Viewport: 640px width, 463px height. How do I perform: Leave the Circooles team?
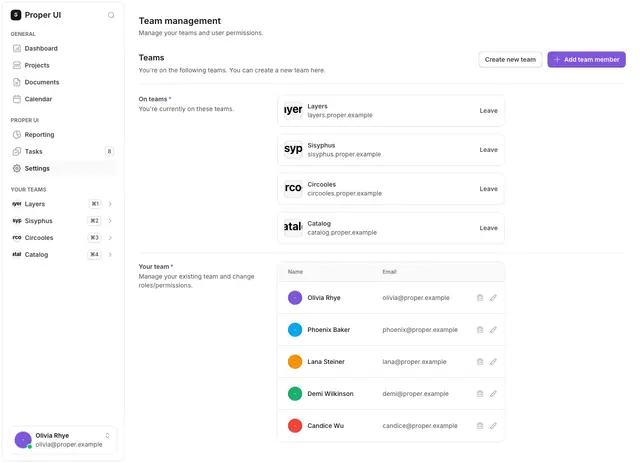point(489,189)
